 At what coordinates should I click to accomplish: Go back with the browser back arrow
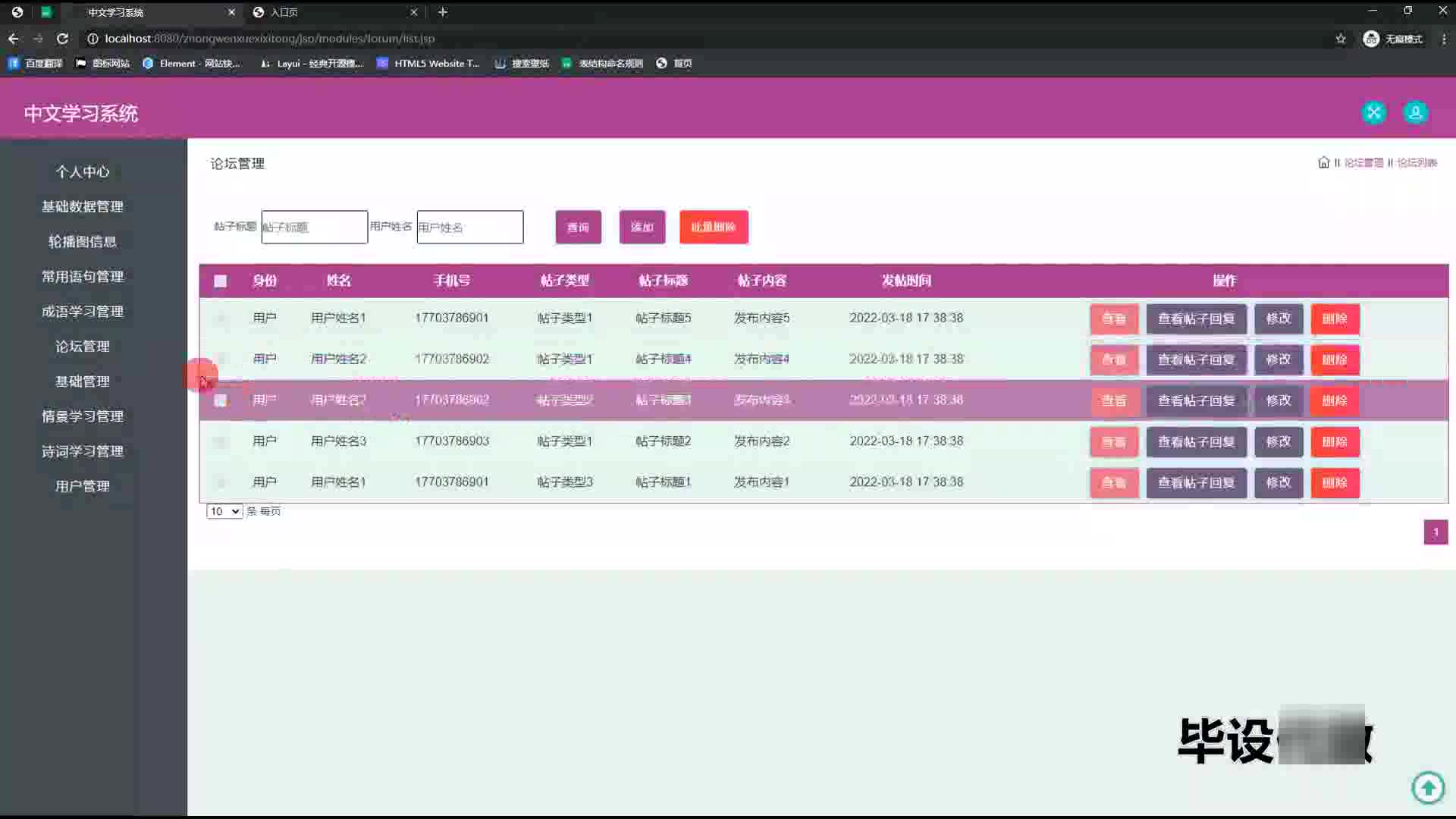13,39
